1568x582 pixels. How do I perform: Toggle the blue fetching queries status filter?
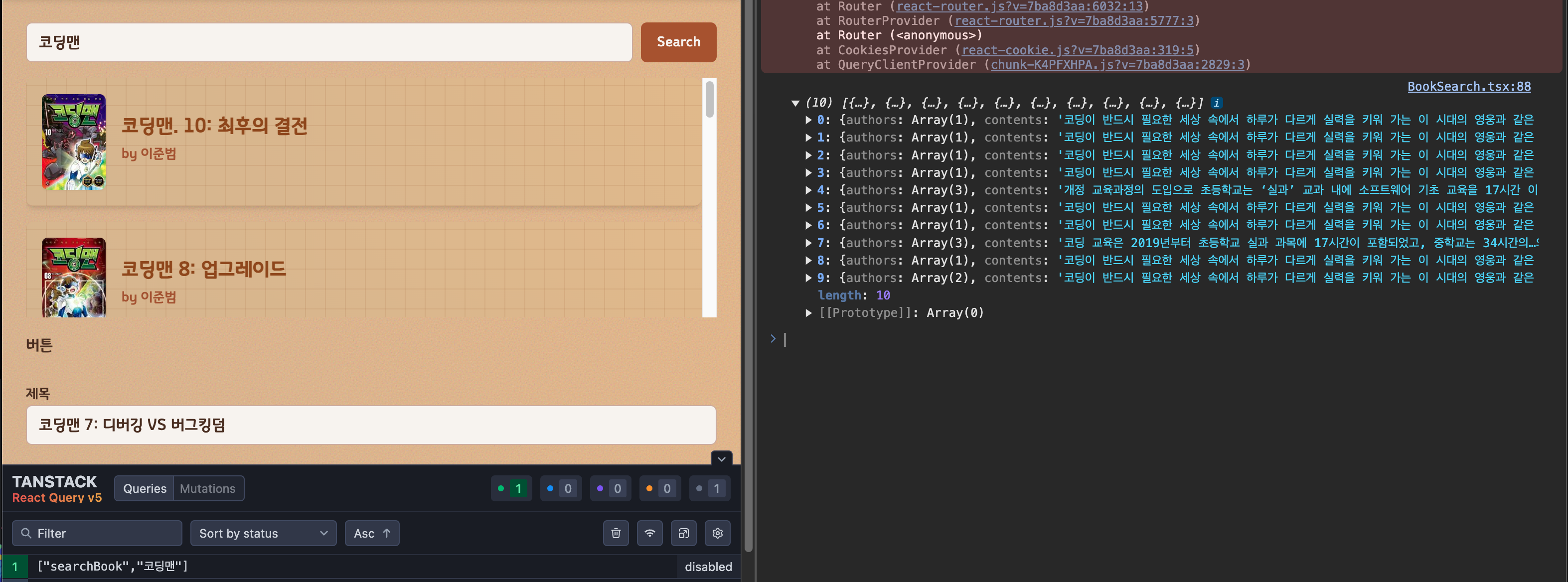[561, 488]
